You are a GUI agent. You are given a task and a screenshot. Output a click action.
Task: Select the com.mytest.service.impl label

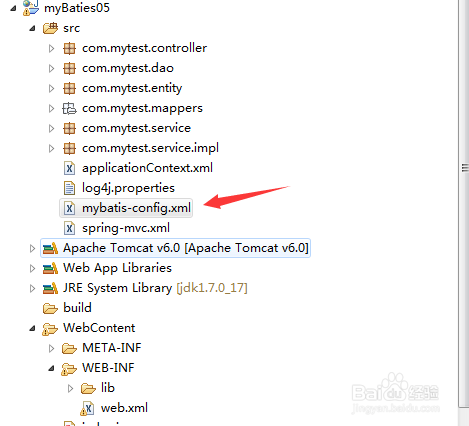tap(150, 148)
